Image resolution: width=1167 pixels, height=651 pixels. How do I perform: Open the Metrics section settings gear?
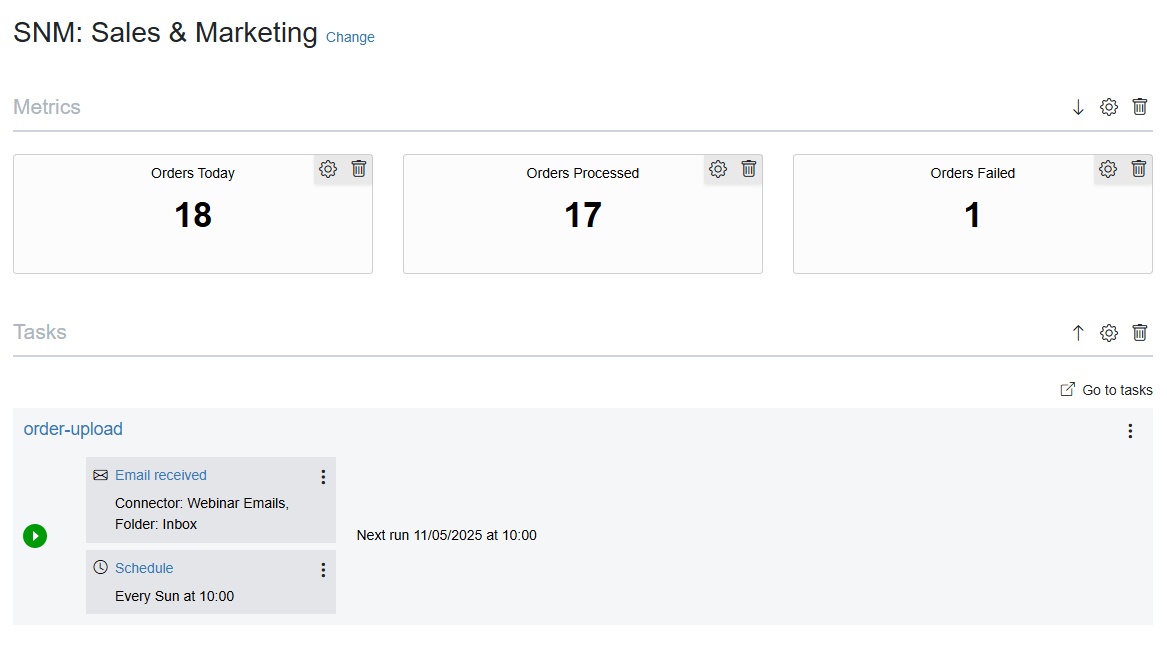click(1109, 107)
